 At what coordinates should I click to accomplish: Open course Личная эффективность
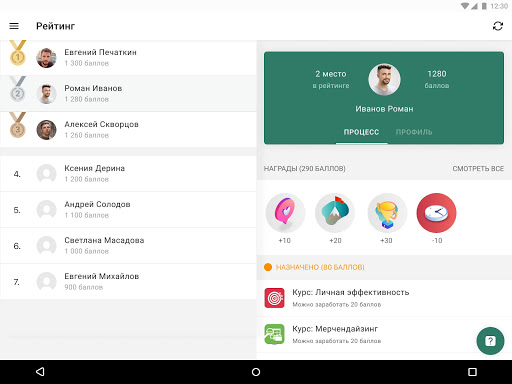point(384,298)
